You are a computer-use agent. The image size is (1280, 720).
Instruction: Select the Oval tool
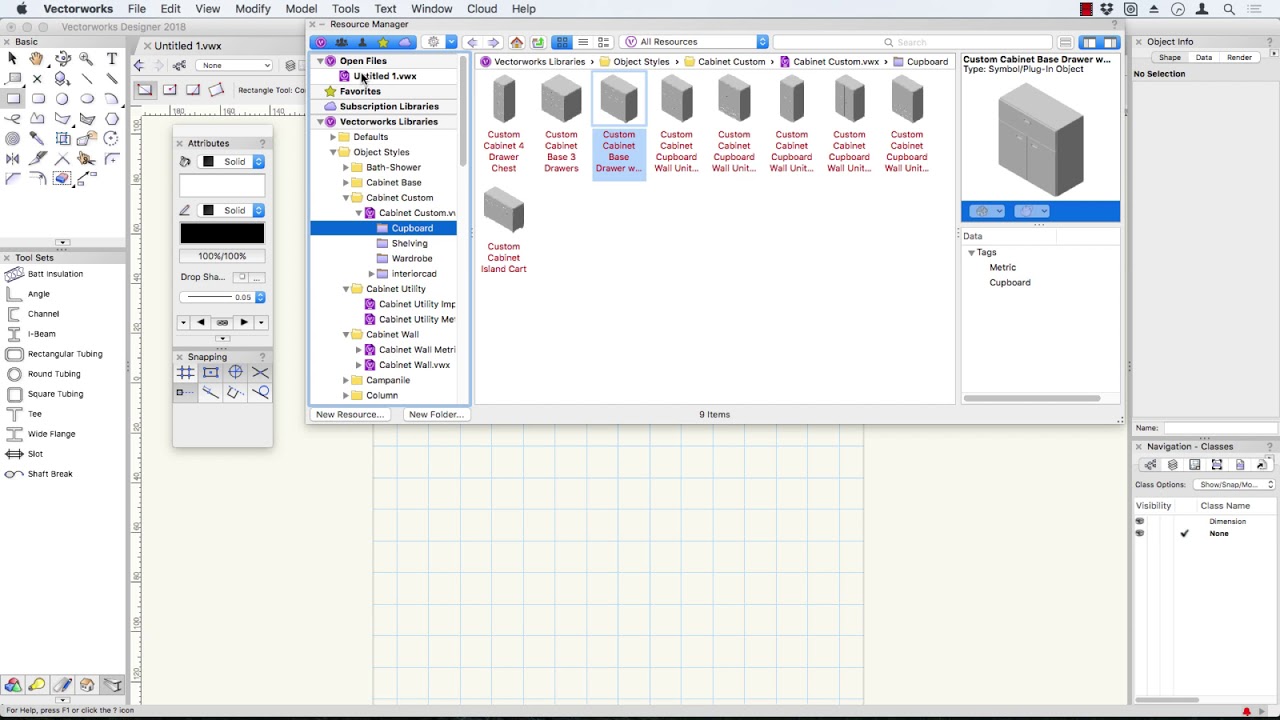coord(87,98)
